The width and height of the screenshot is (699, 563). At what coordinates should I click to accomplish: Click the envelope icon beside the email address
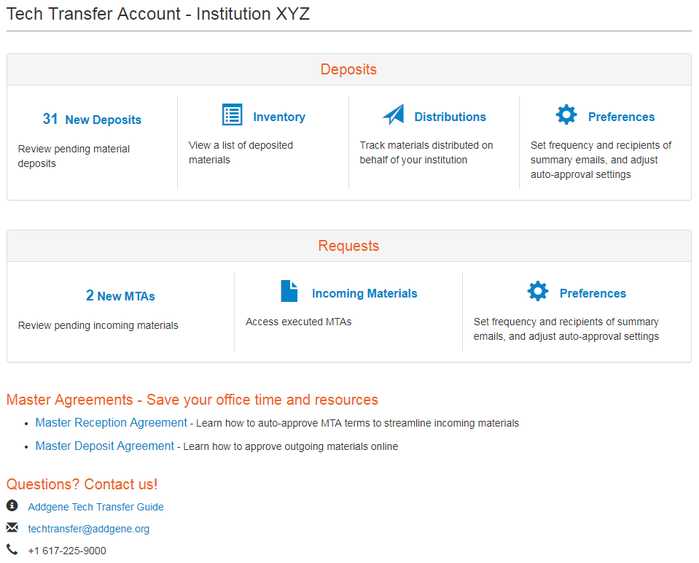[12, 527]
